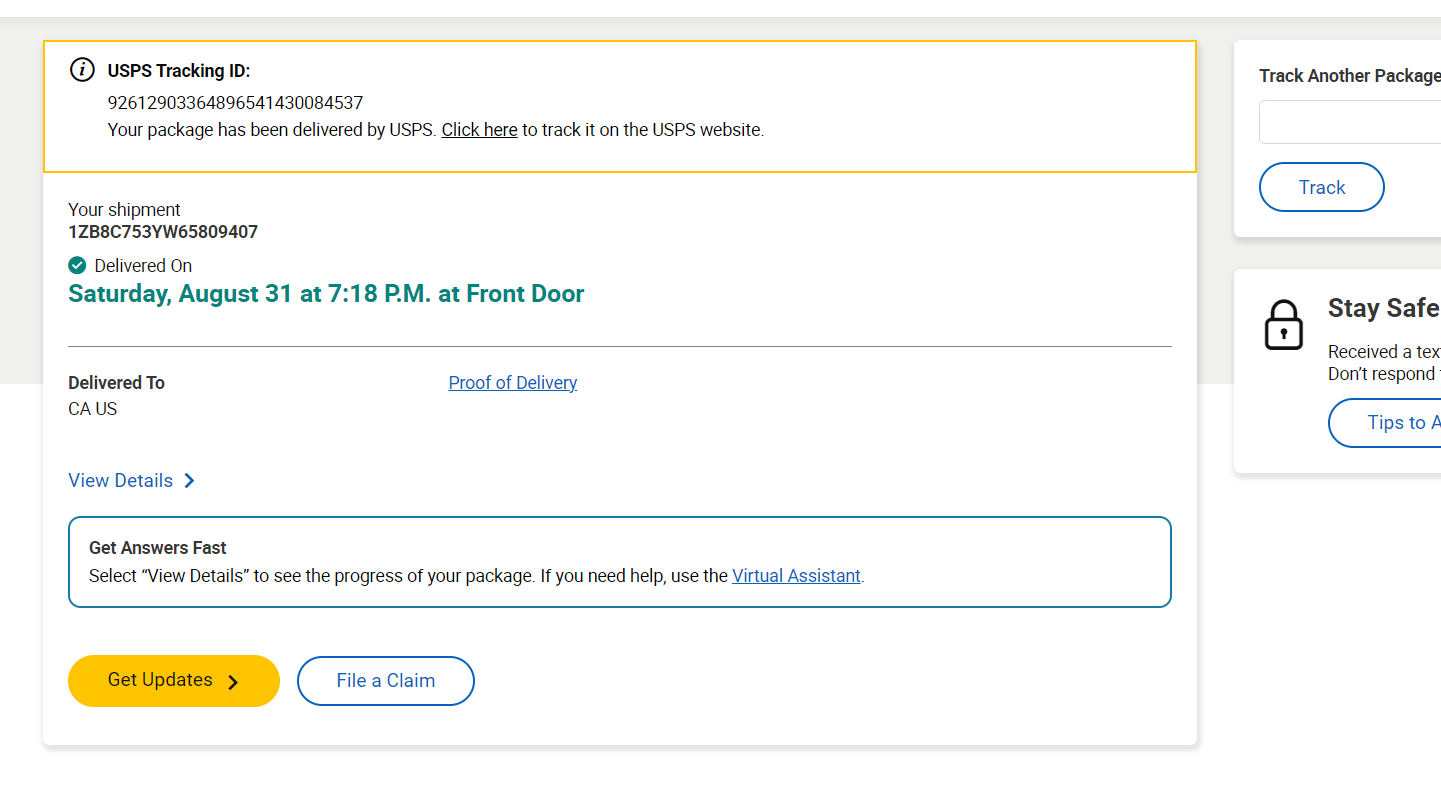Click the Tips button under Stay Safe

click(x=1385, y=423)
